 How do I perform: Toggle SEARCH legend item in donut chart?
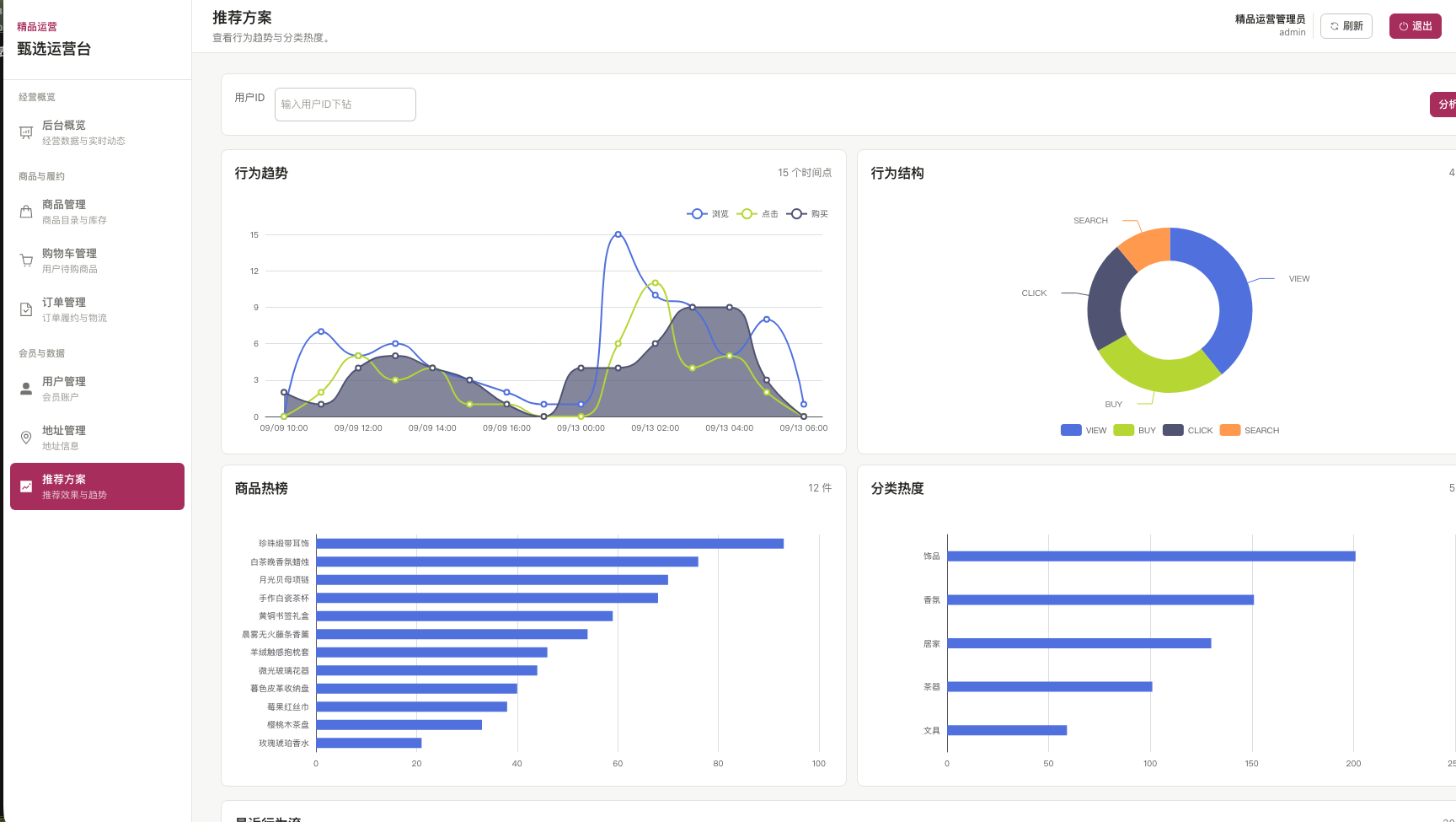click(x=1250, y=430)
